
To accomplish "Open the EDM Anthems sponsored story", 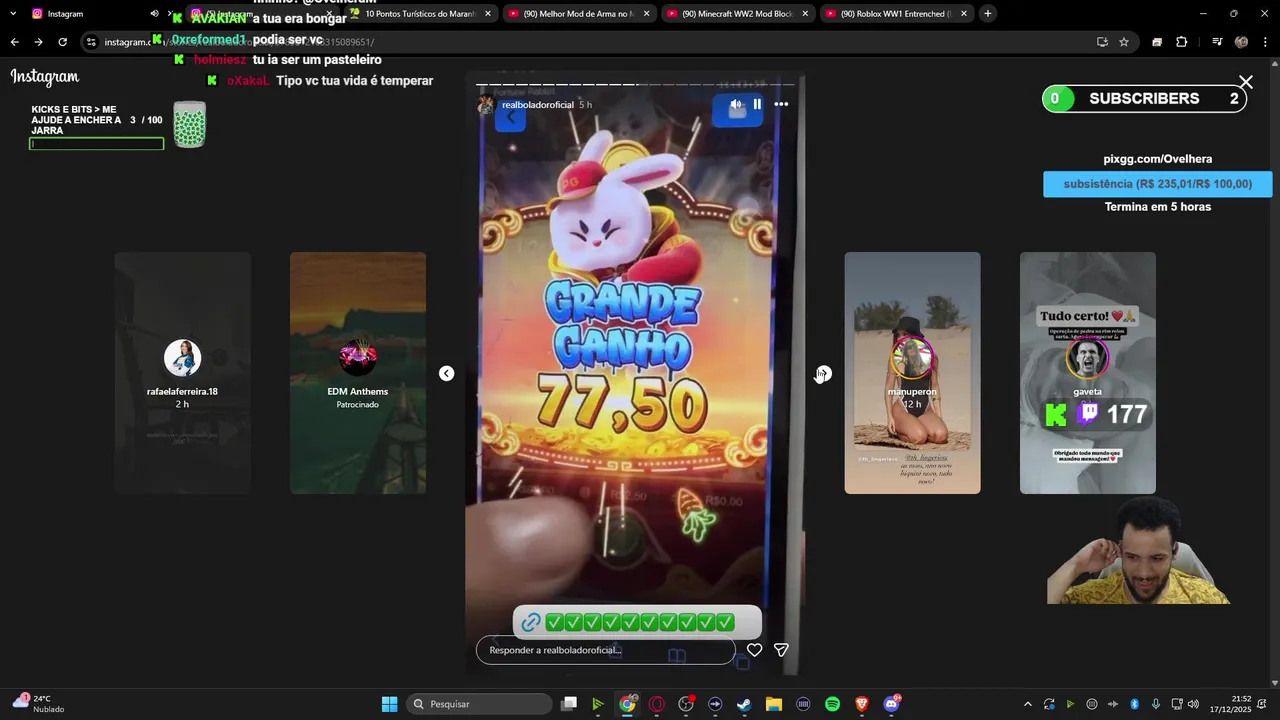I will [358, 373].
